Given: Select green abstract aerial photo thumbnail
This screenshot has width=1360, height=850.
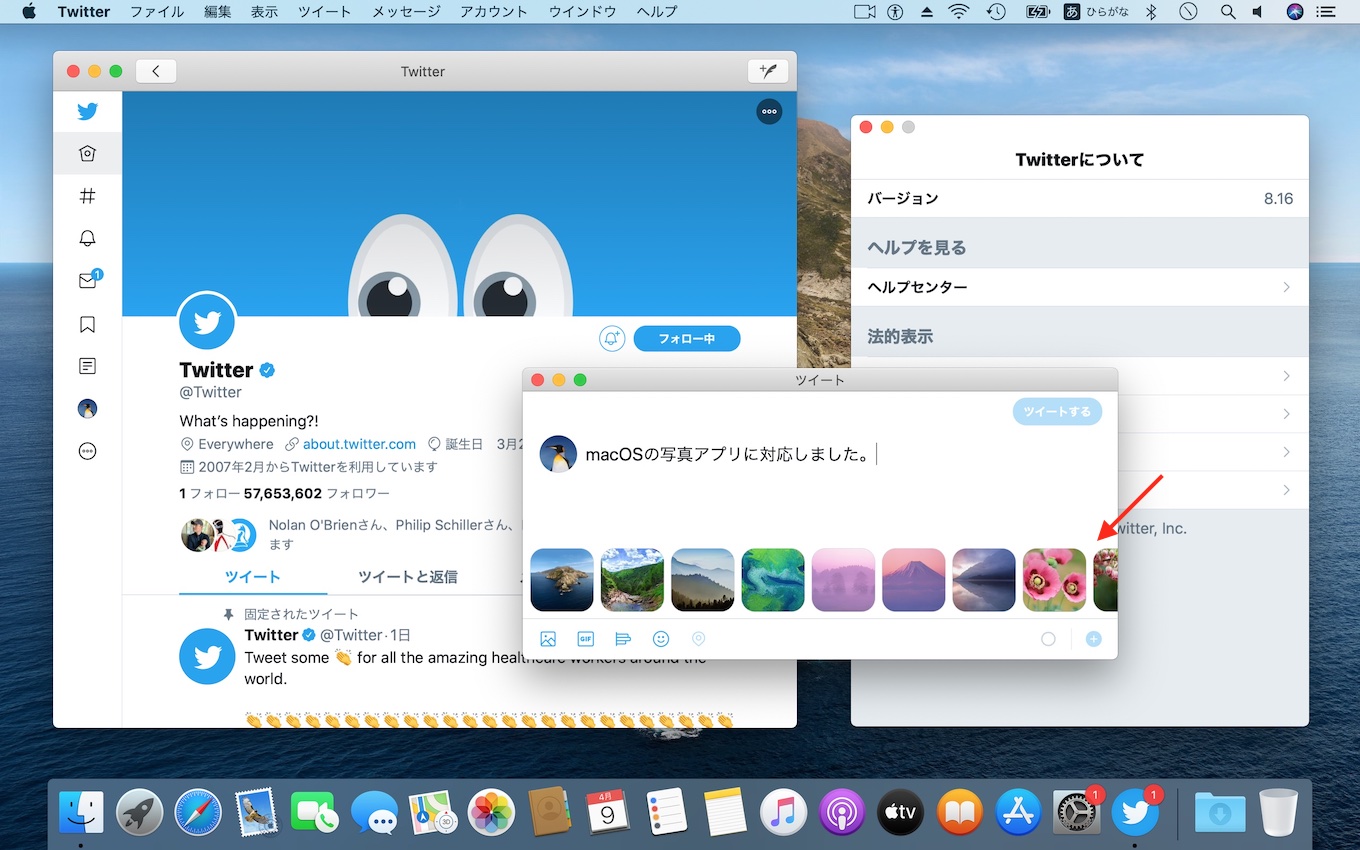Looking at the screenshot, I should (773, 580).
